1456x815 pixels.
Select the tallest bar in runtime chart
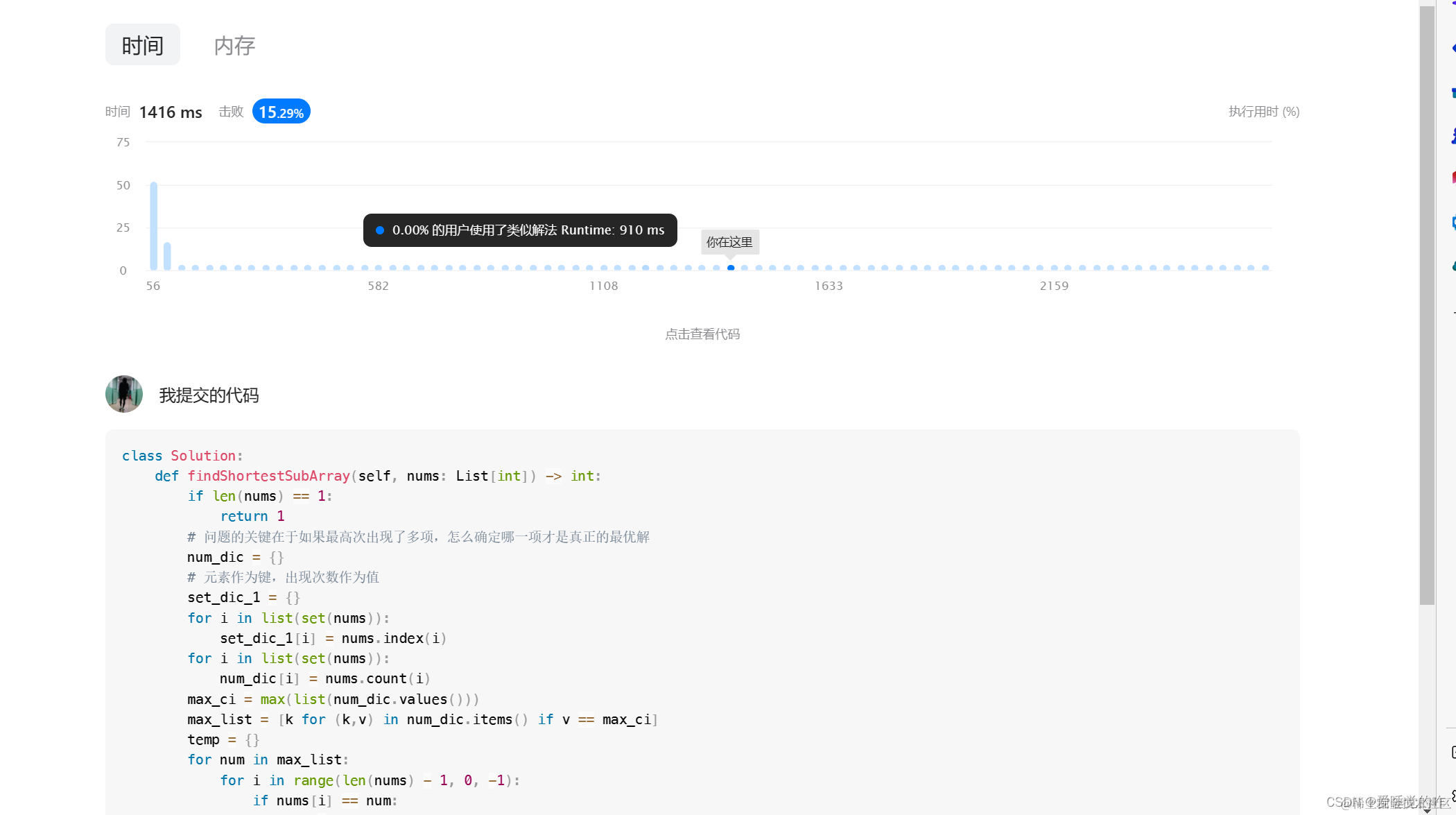pyautogui.click(x=153, y=225)
